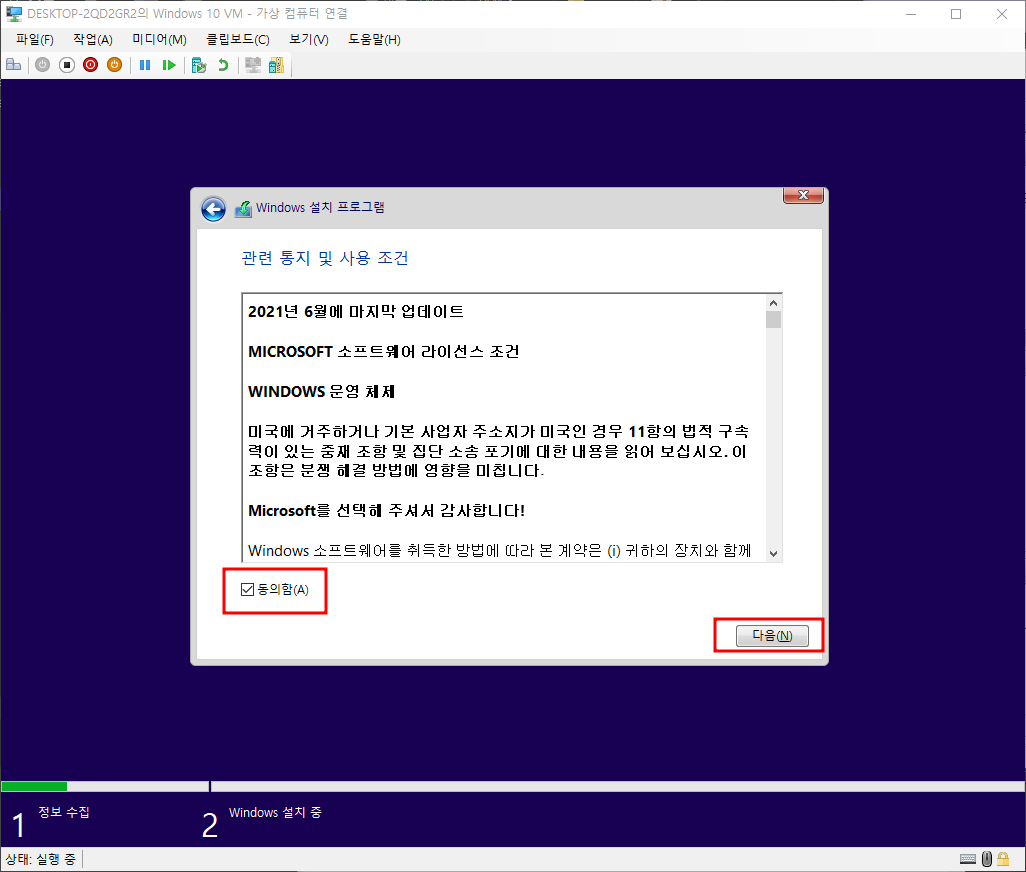
Task: Open the 클립보드(C) menu
Action: pos(238,39)
